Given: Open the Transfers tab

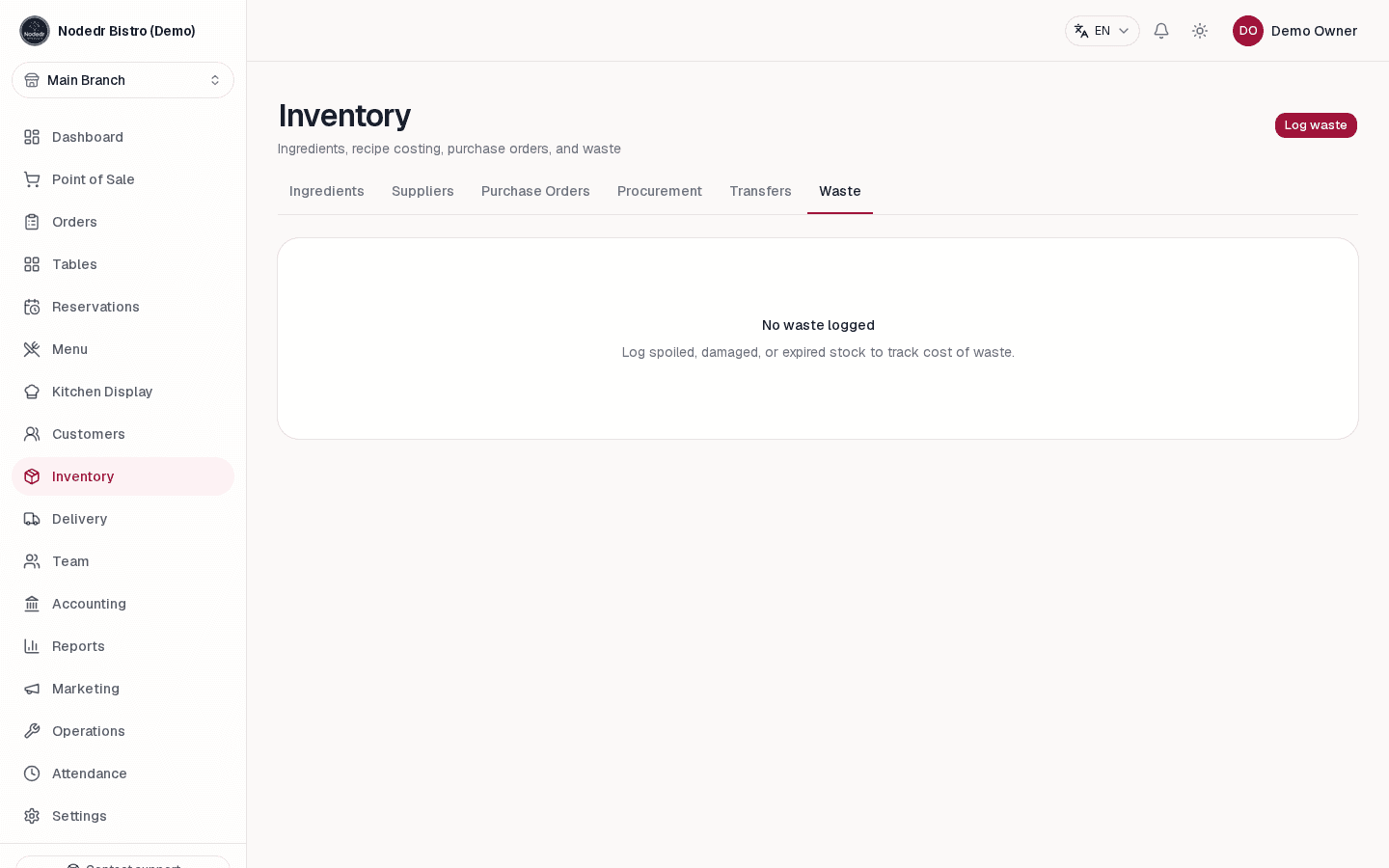Looking at the screenshot, I should click(x=760, y=191).
